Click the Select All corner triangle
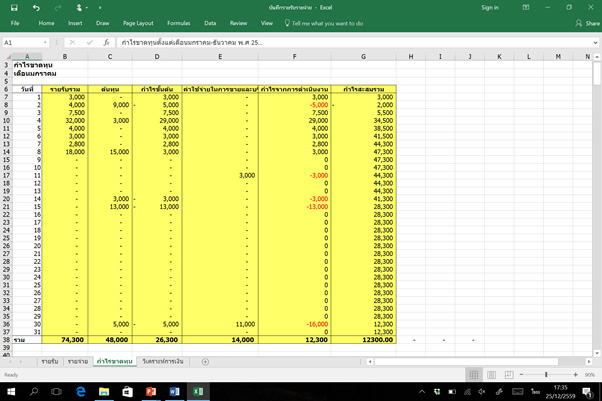The height and width of the screenshot is (401, 602). click(x=7, y=56)
